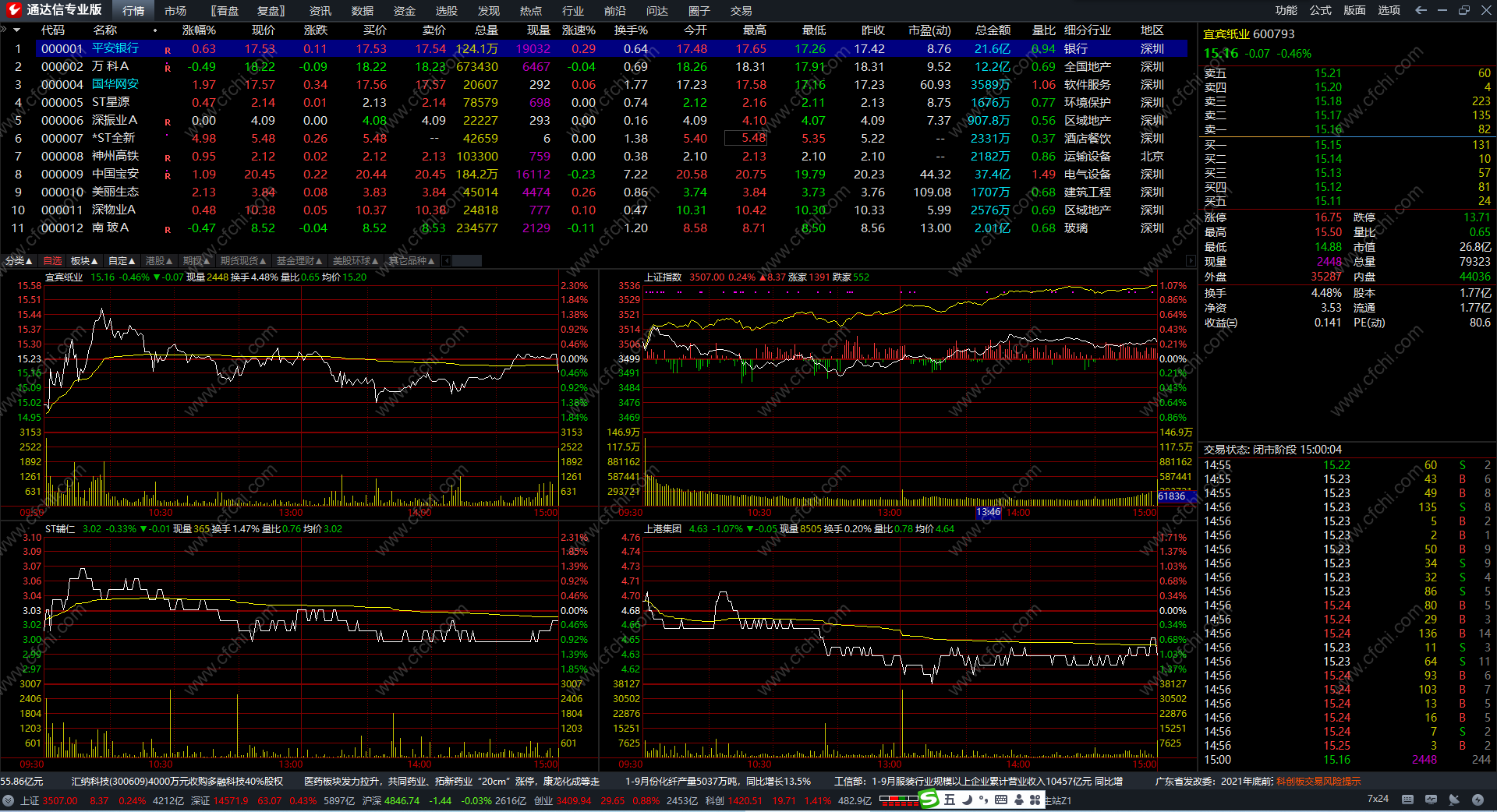Click tab strip scroll-left arrow
Screen dimensions: 1497x812
point(447,260)
